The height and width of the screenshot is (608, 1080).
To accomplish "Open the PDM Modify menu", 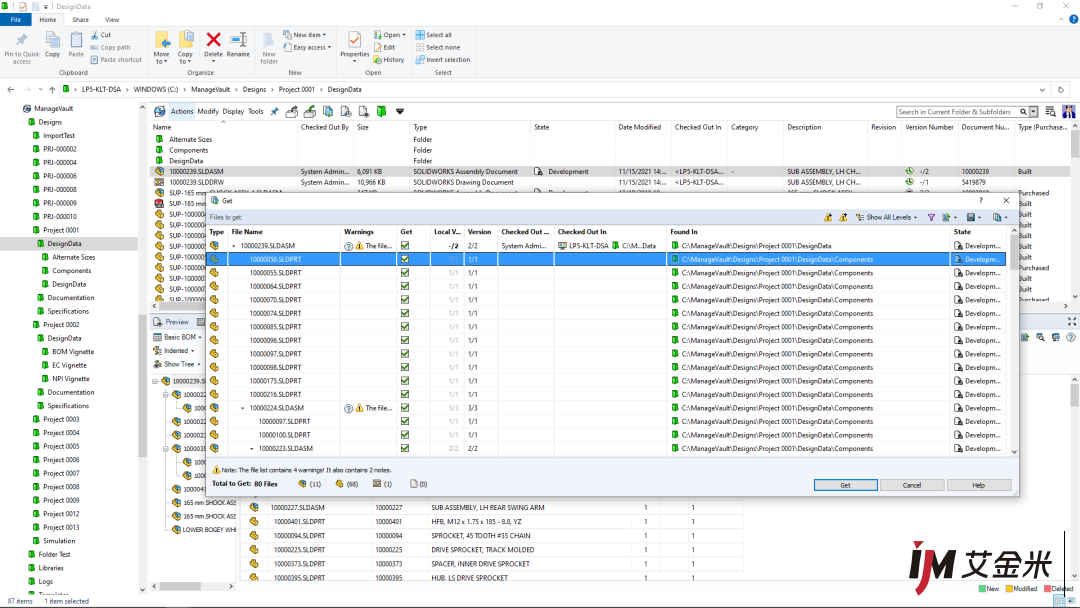I will [x=208, y=112].
